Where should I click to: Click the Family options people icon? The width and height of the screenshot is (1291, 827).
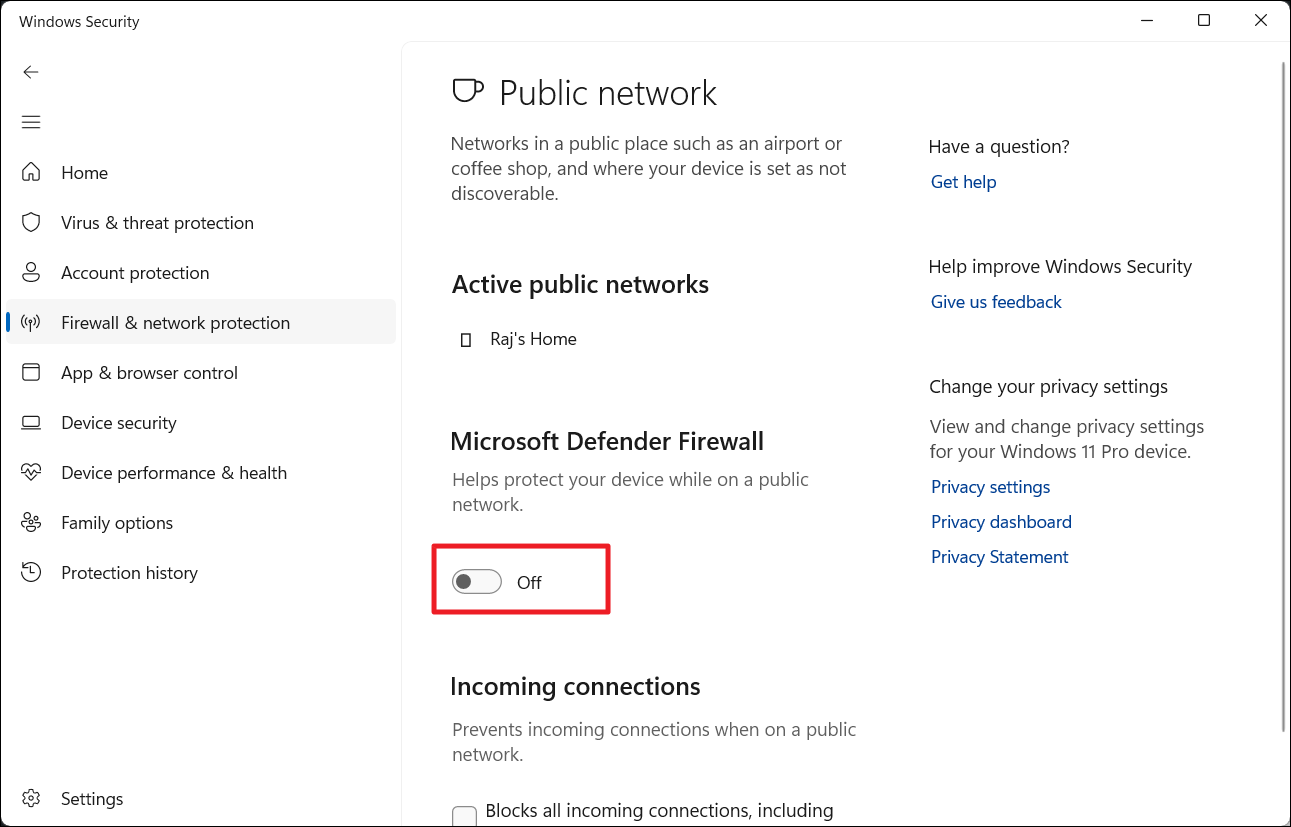pos(31,522)
